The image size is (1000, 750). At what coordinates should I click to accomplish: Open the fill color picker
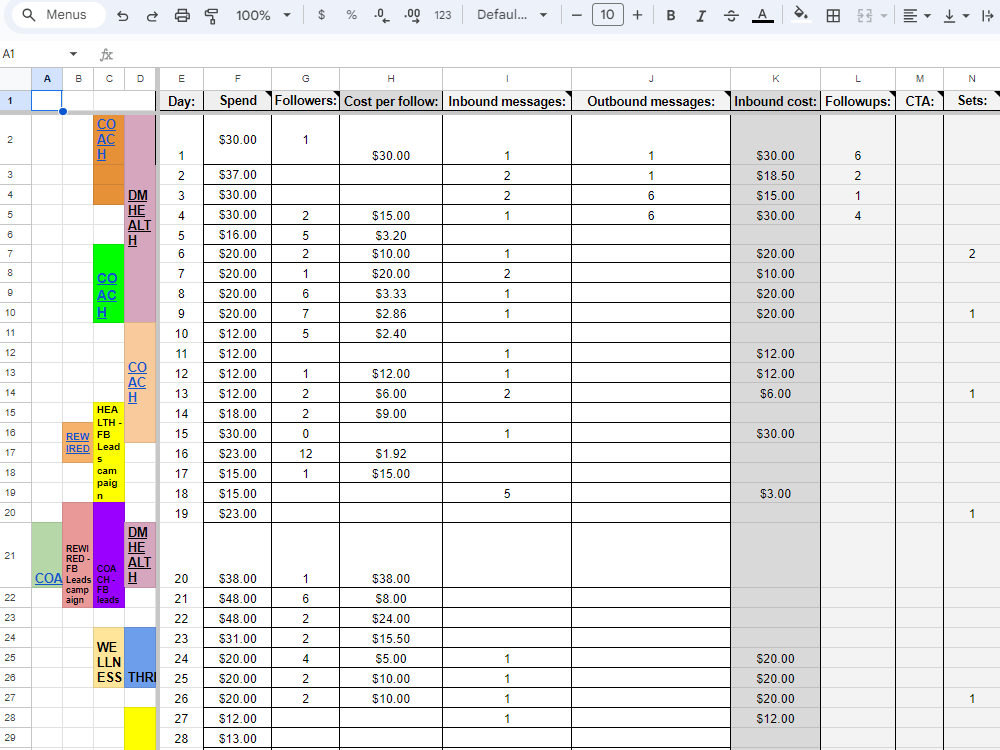801,14
